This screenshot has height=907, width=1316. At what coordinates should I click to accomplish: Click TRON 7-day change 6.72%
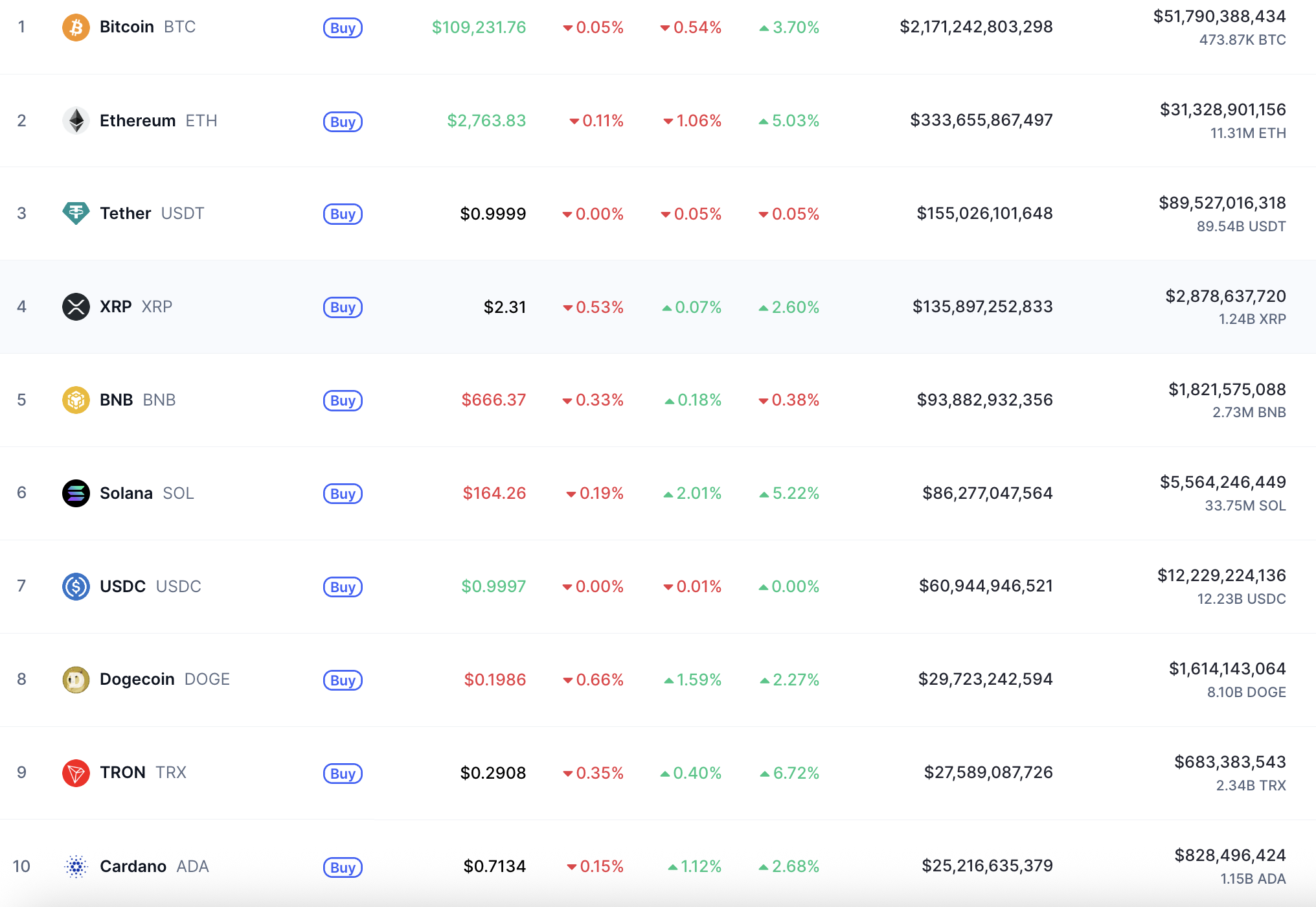(x=789, y=773)
